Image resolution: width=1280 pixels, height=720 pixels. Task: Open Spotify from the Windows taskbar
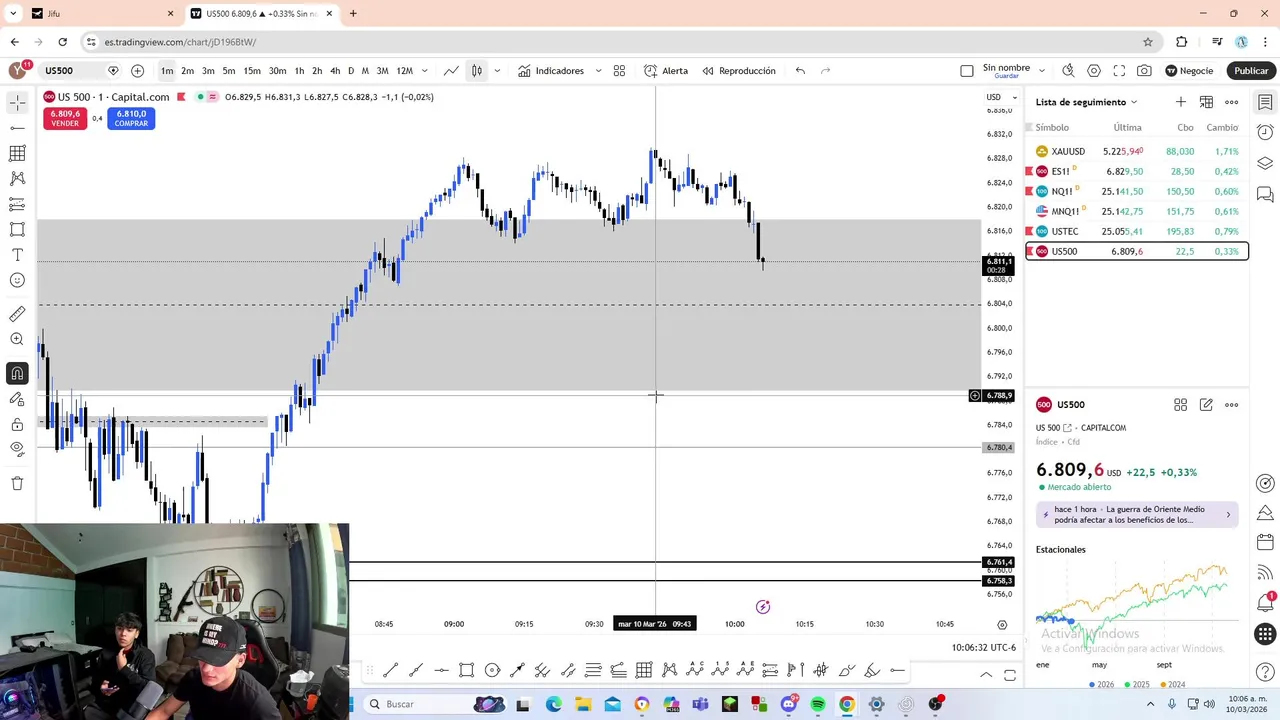click(x=818, y=704)
